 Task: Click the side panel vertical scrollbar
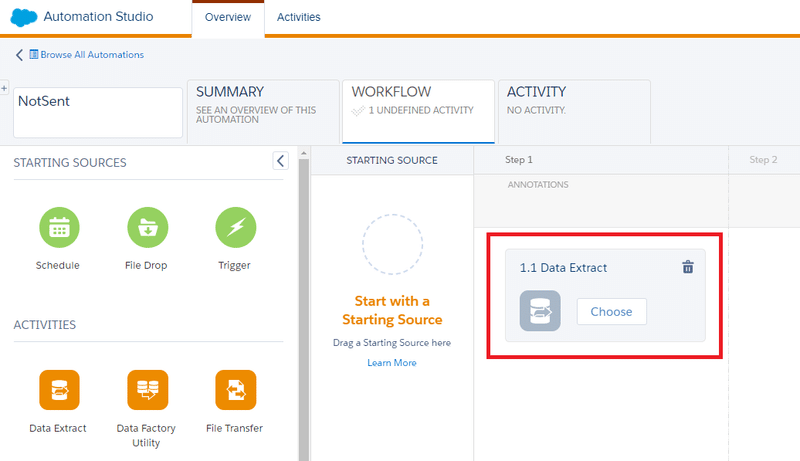(x=304, y=310)
